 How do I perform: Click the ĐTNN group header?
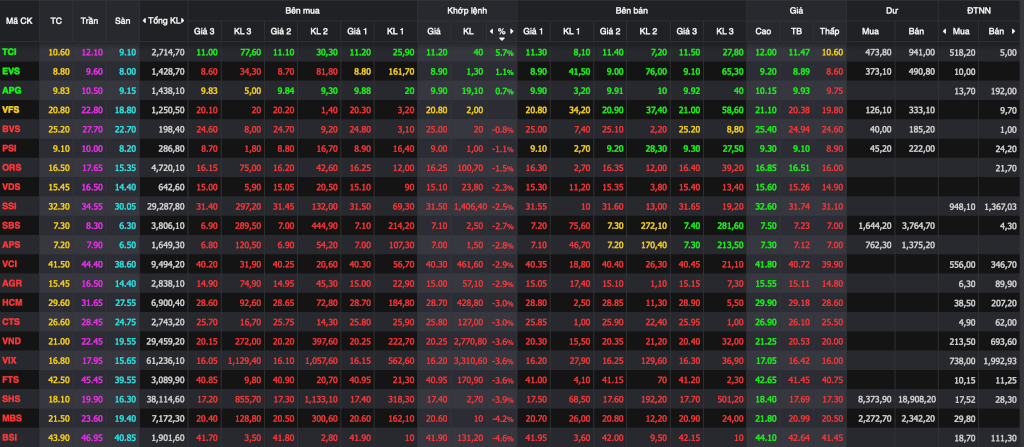coord(980,10)
